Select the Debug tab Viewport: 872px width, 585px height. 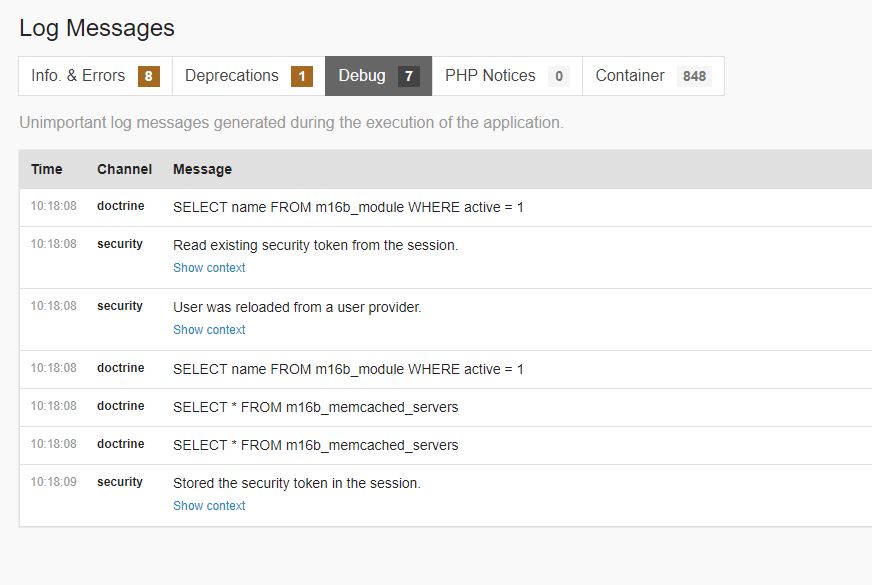click(362, 76)
